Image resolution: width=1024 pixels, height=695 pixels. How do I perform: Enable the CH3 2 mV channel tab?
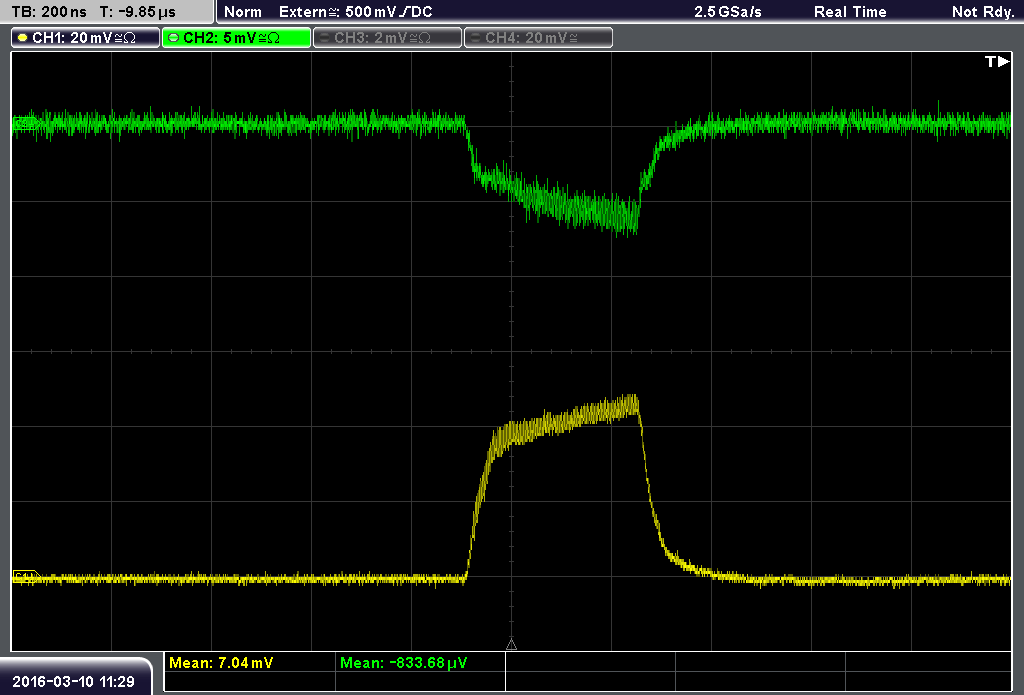point(387,38)
